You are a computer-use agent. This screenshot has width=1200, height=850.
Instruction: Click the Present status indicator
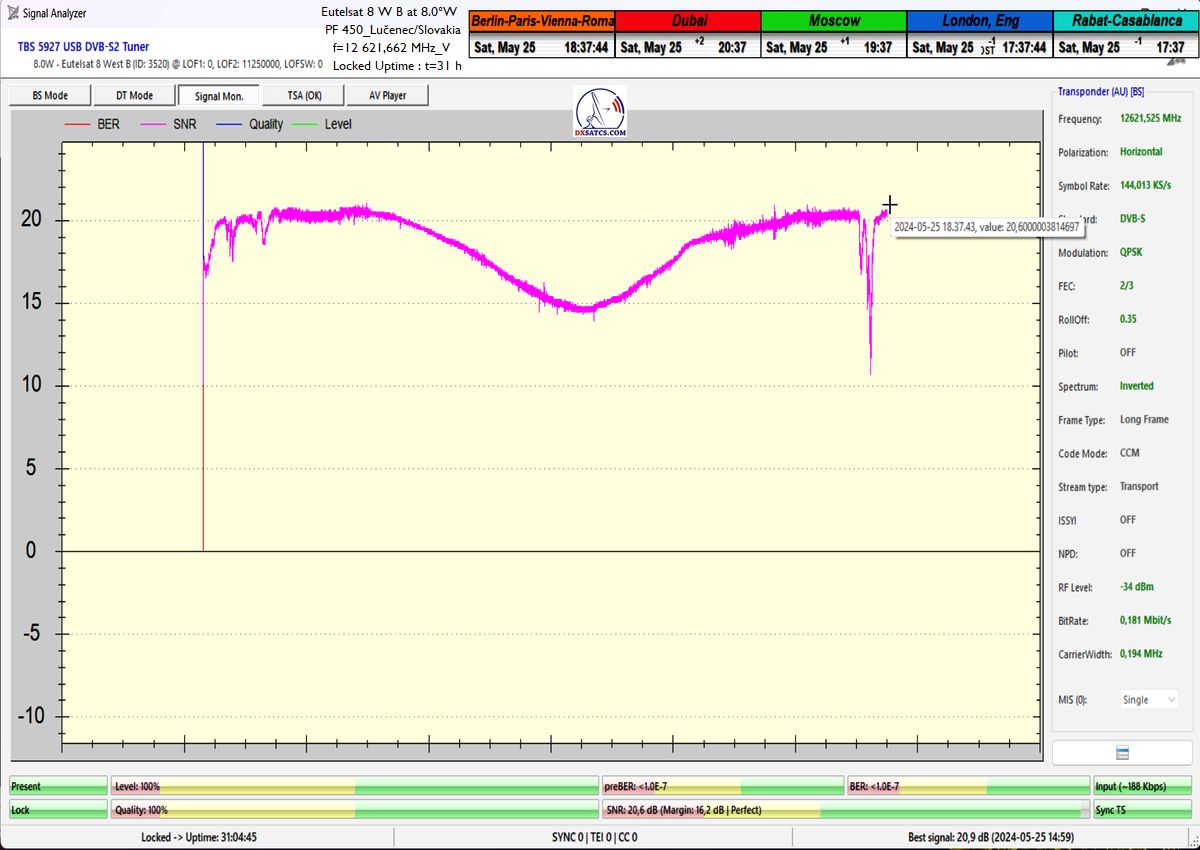58,787
